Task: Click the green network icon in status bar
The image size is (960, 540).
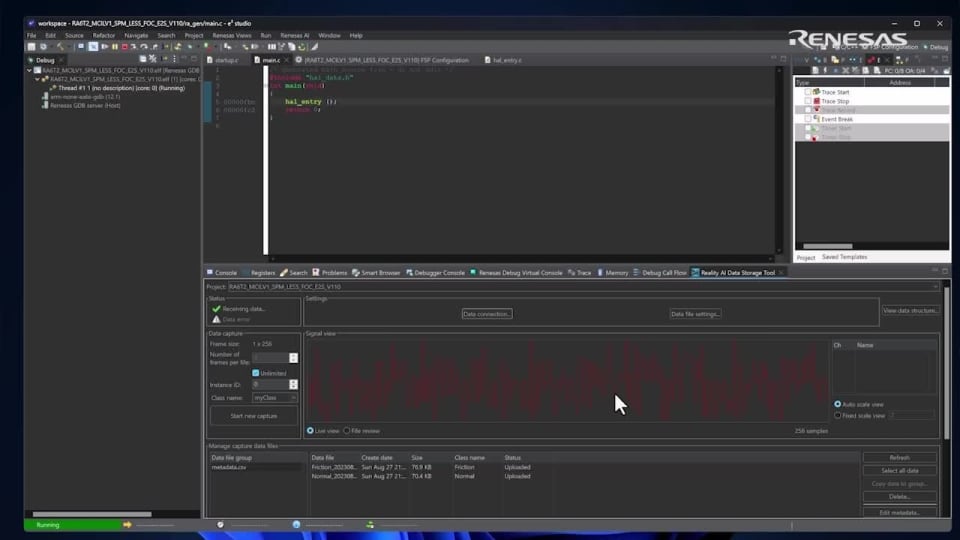Action: click(370, 525)
